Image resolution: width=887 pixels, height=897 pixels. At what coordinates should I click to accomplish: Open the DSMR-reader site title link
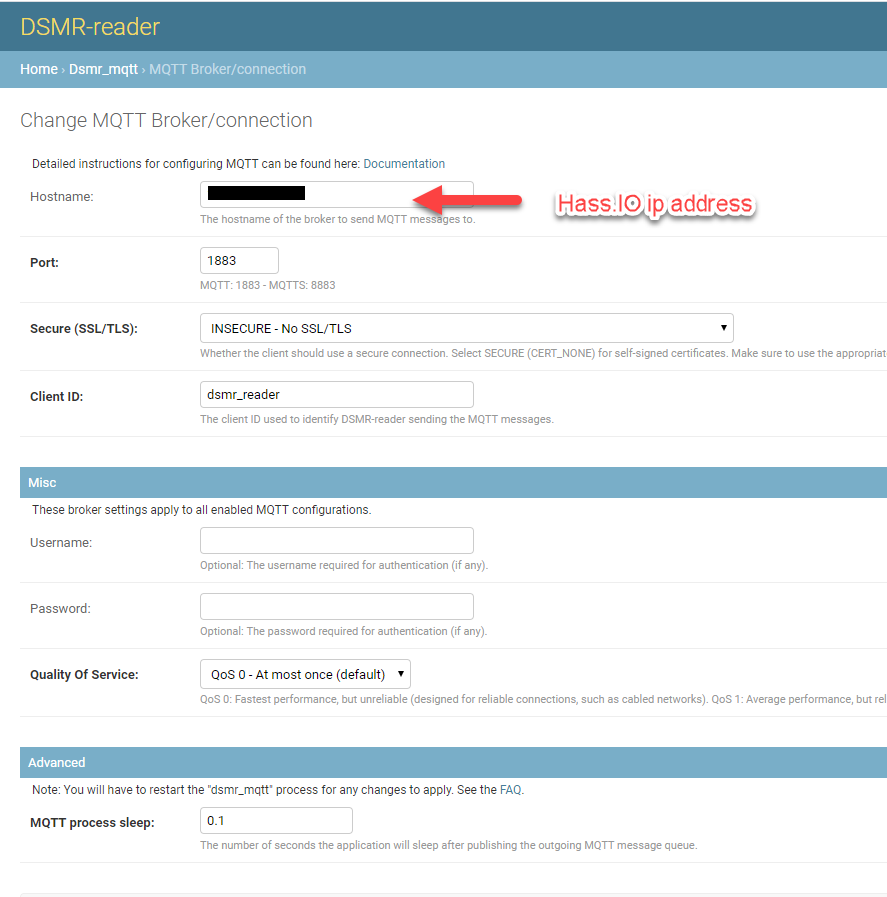(x=90, y=27)
